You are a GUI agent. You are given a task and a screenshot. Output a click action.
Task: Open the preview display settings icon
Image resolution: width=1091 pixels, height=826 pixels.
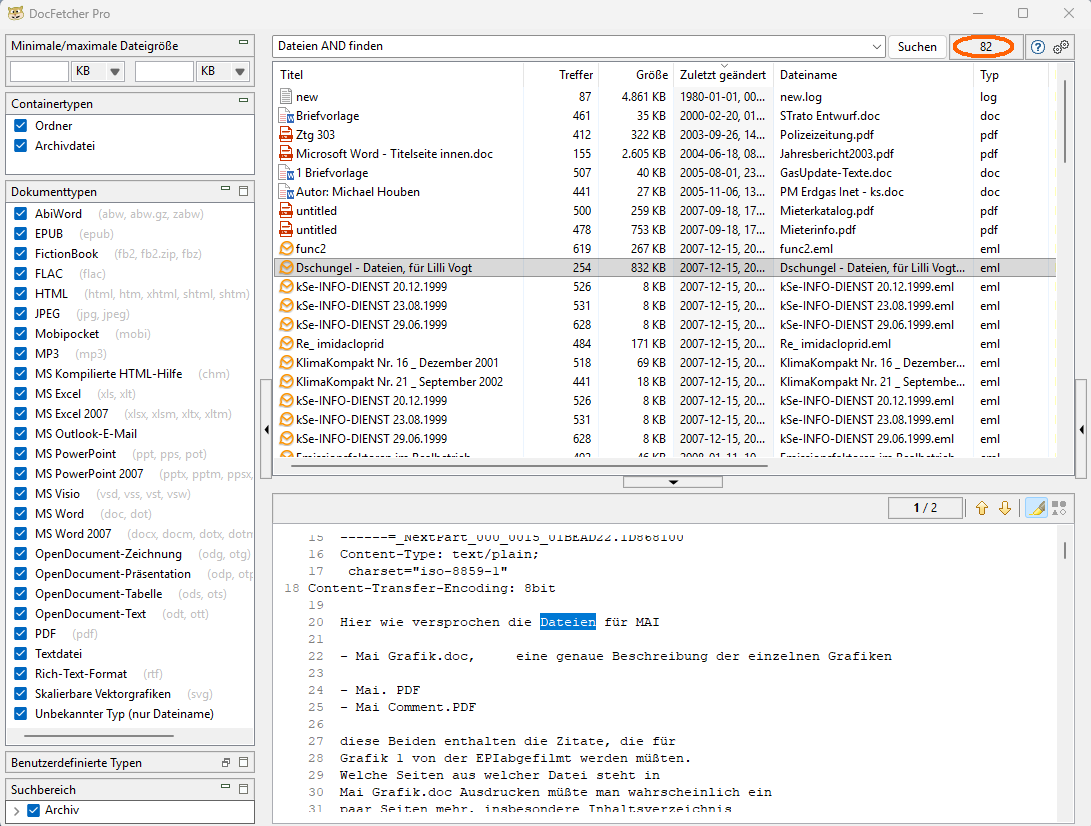pyautogui.click(x=1058, y=508)
